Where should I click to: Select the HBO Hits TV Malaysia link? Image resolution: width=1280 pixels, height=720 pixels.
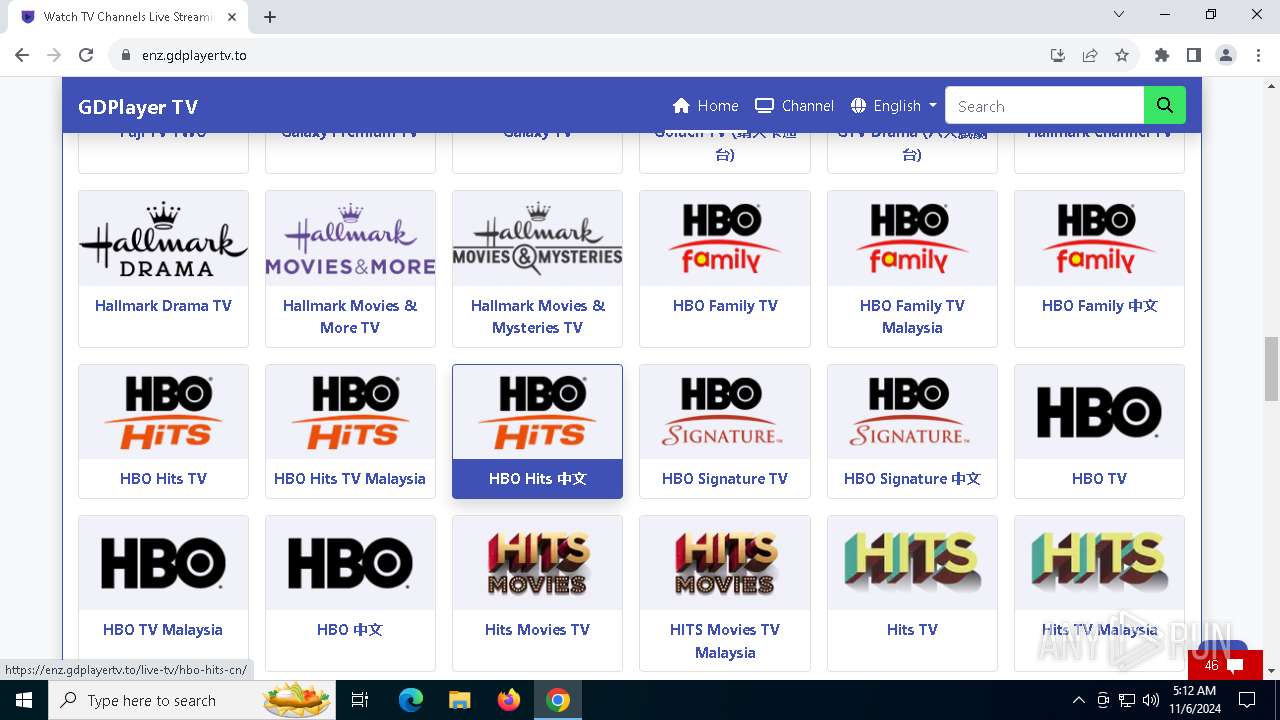[350, 479]
